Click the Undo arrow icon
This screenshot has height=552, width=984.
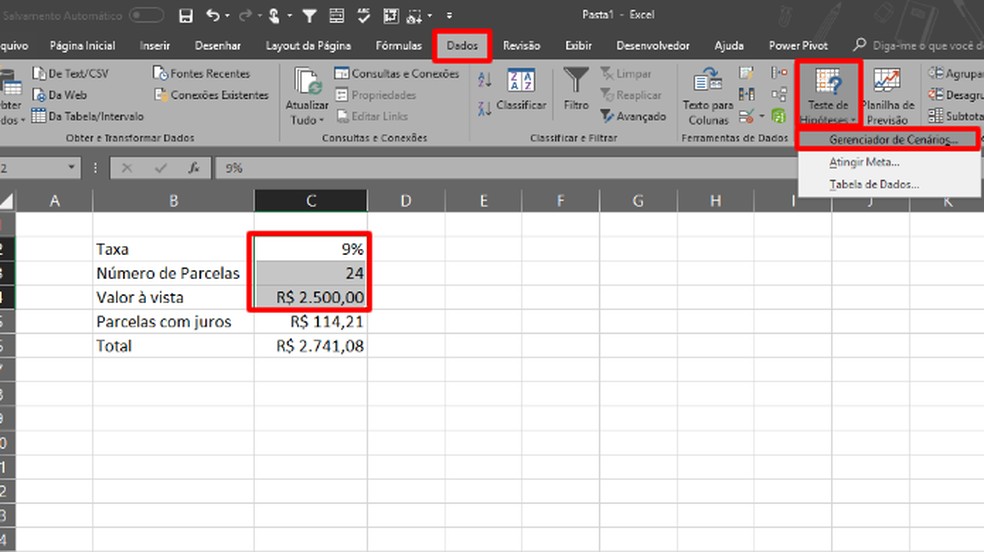point(213,15)
